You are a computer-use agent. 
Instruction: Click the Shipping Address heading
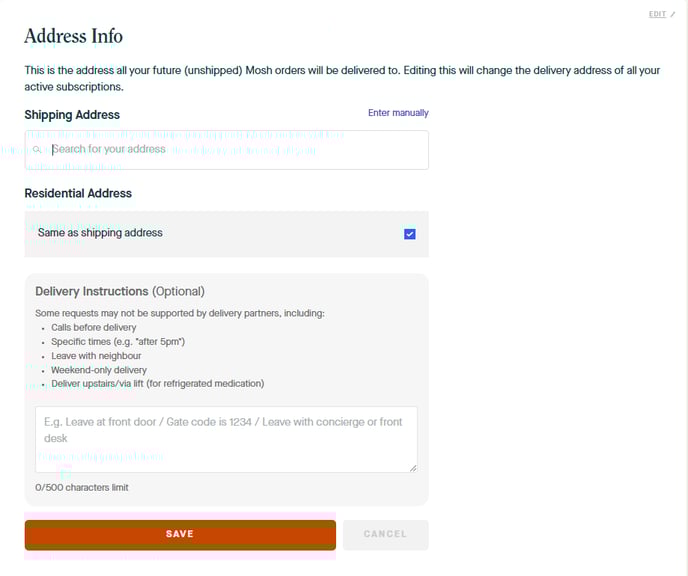72,115
